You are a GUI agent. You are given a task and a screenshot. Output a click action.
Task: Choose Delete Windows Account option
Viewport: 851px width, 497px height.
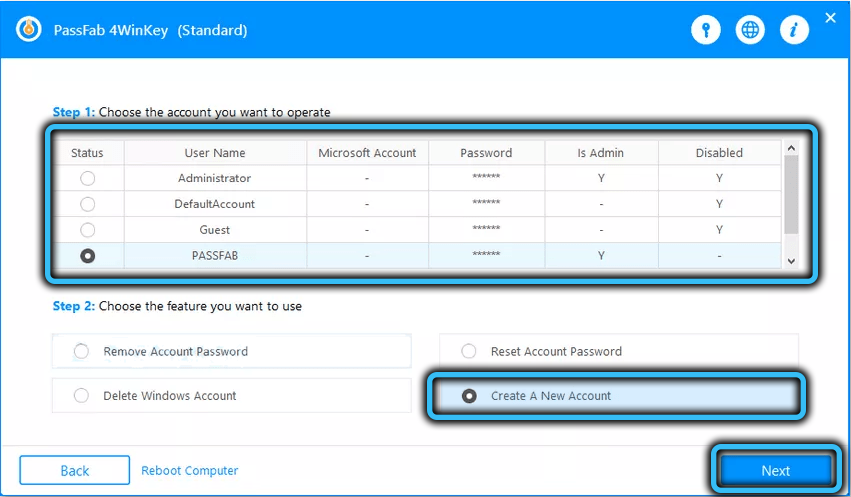82,396
